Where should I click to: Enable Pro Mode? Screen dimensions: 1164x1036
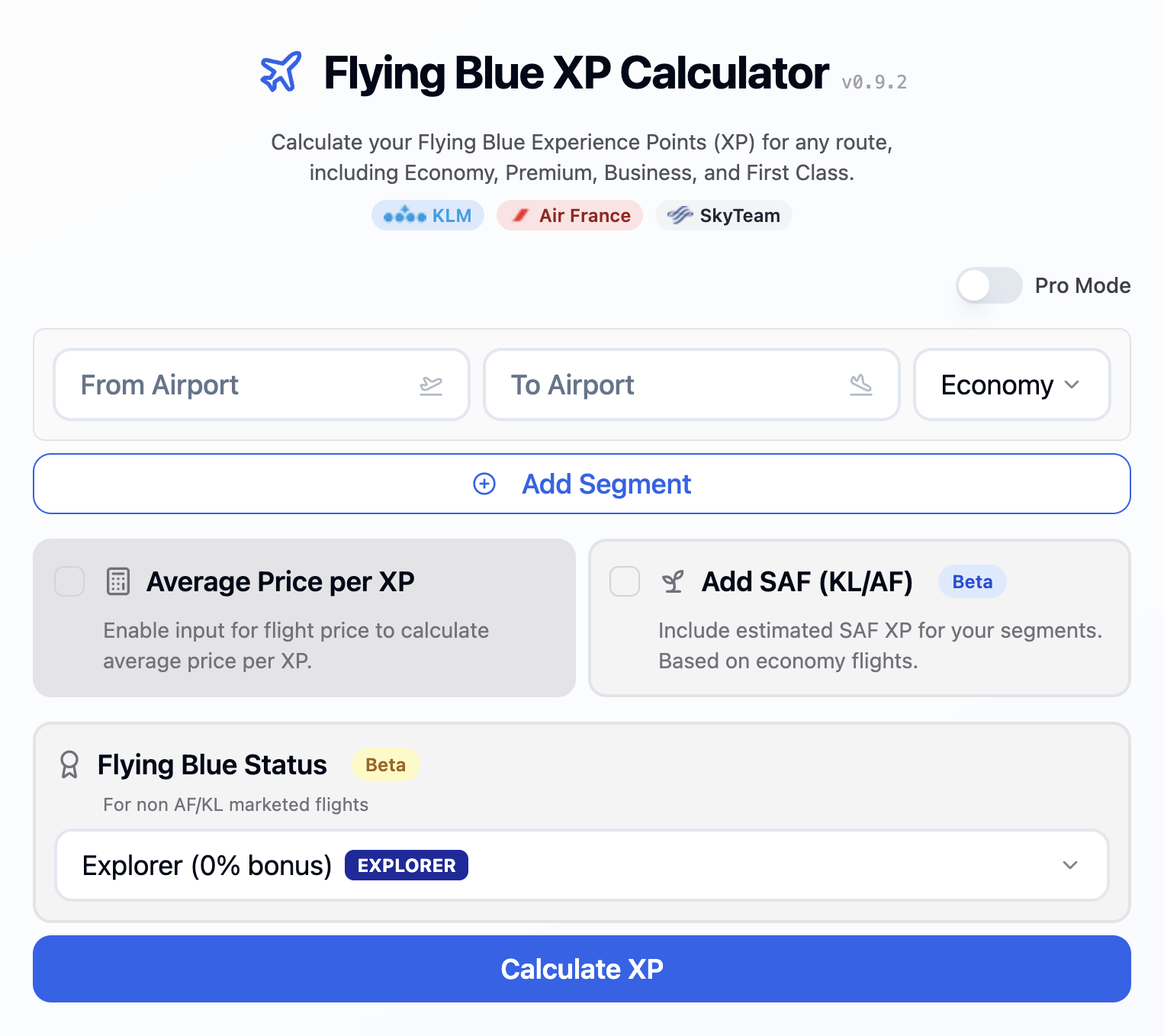(x=989, y=285)
